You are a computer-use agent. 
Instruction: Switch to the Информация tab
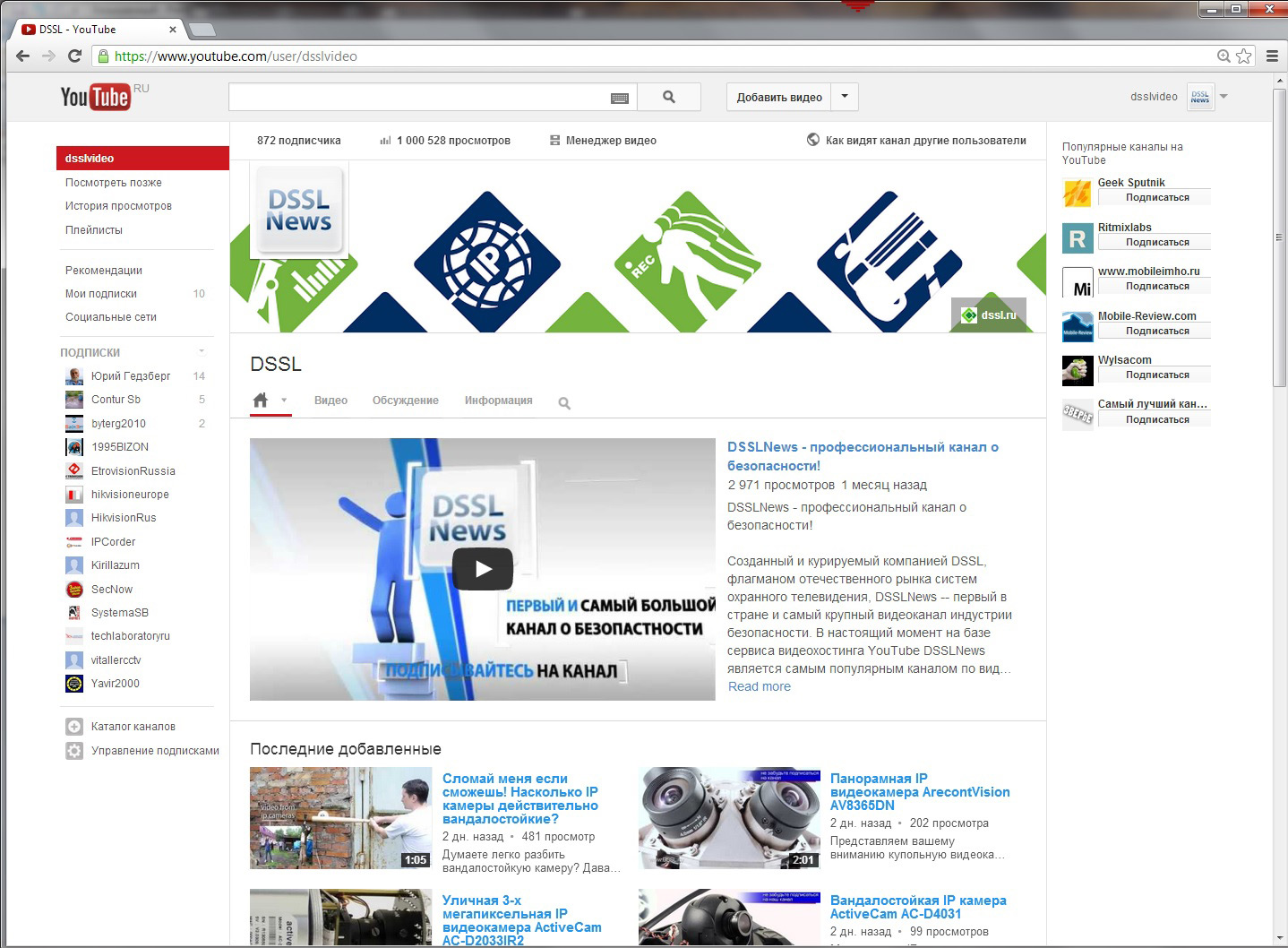(x=498, y=401)
